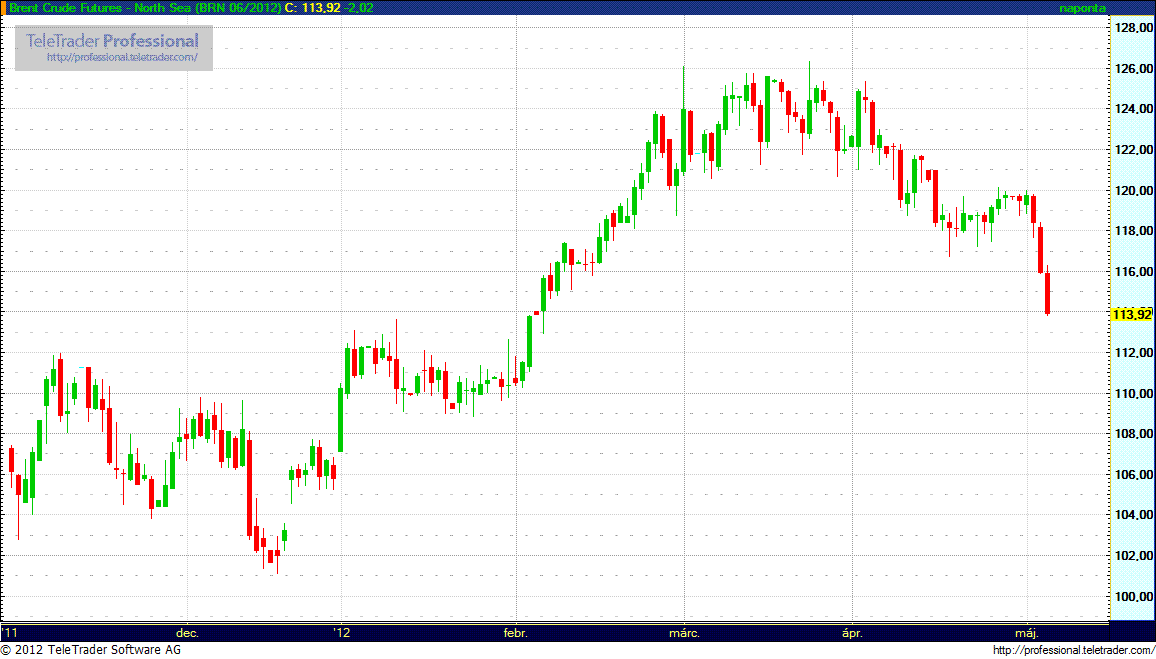
Task: Click the 110,00 price axis label
Action: pos(1134,394)
